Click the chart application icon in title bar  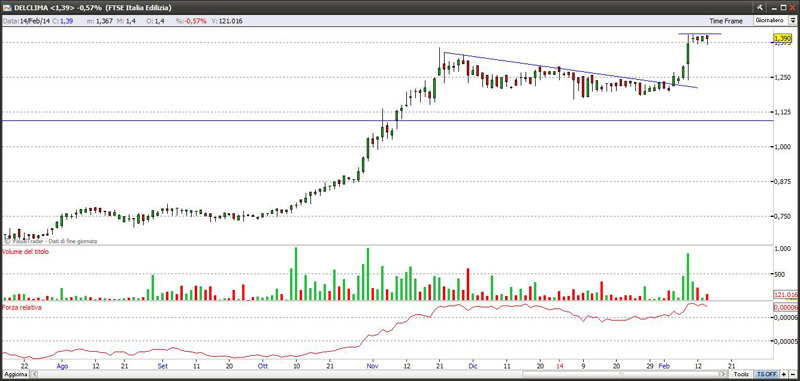click(x=8, y=8)
